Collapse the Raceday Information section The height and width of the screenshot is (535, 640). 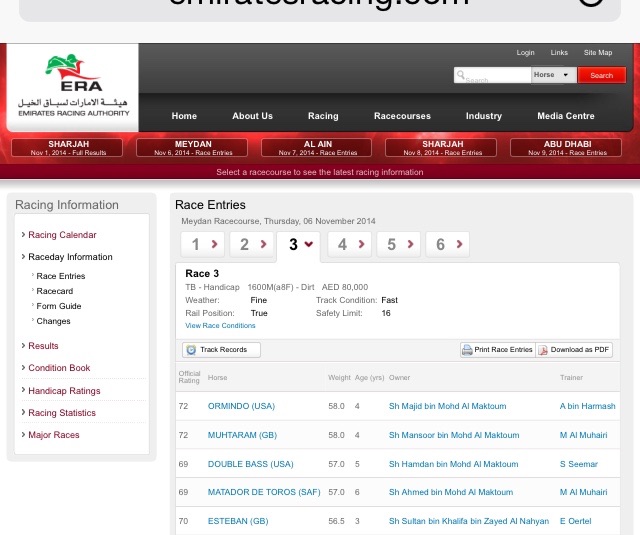(x=69, y=257)
